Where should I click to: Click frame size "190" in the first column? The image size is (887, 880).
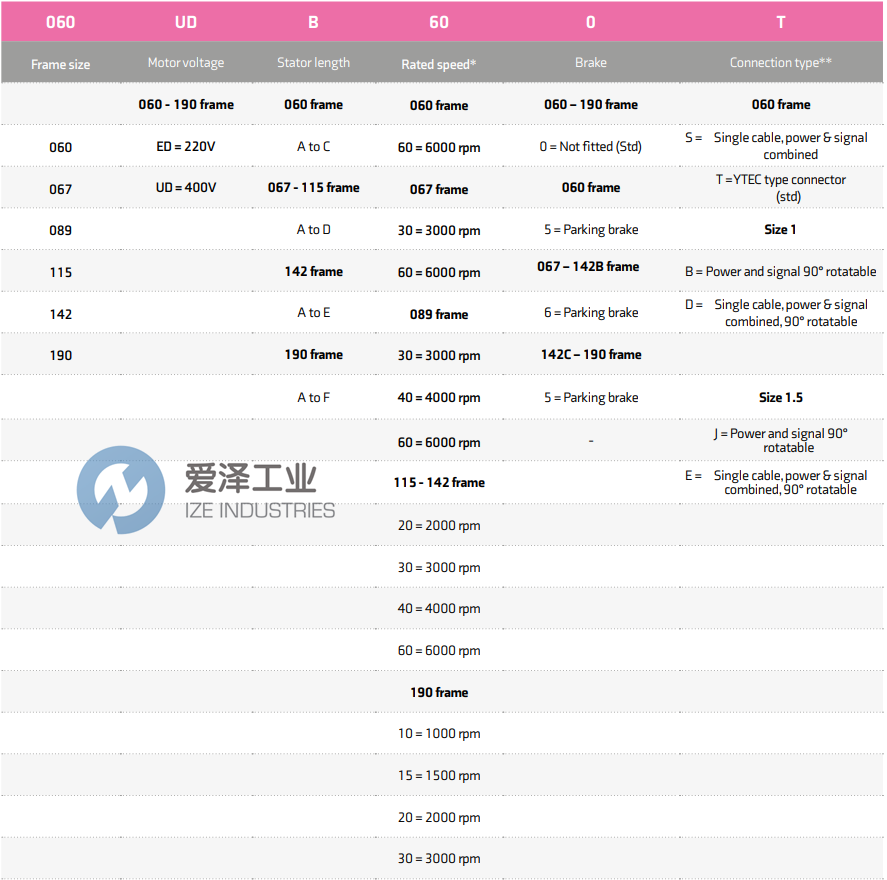click(60, 354)
